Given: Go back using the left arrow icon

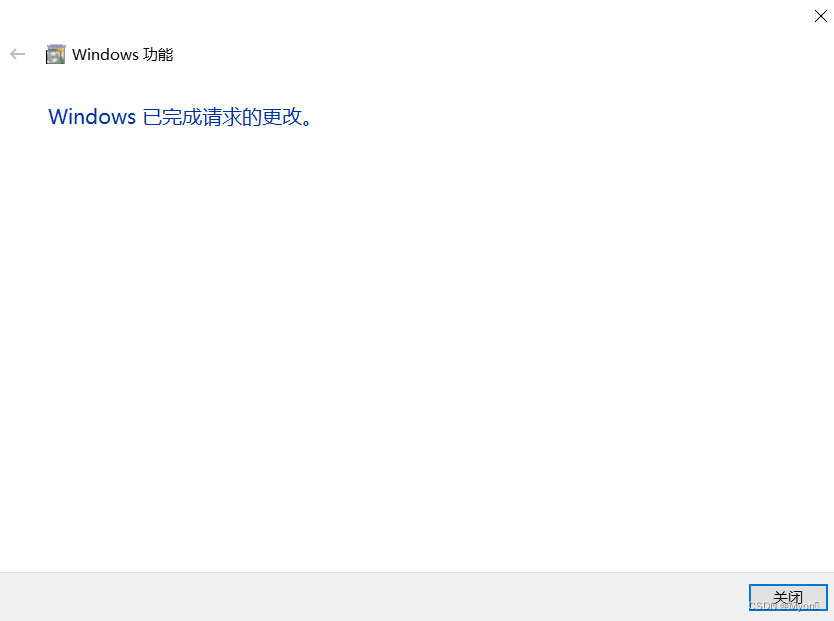Looking at the screenshot, I should click(x=18, y=54).
